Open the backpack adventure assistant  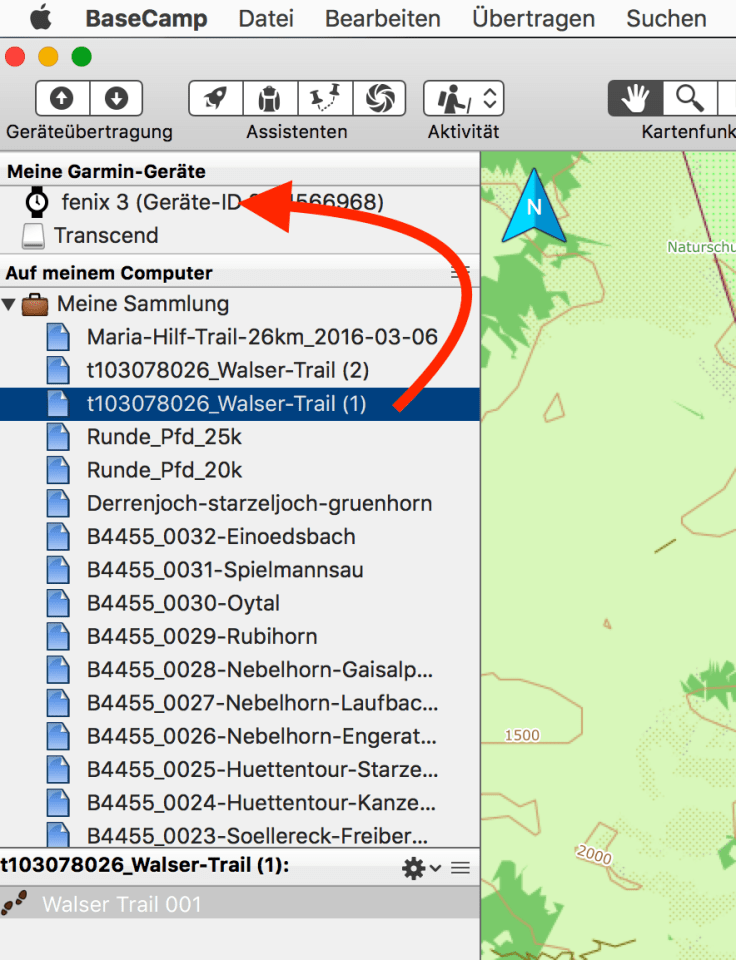pos(270,98)
